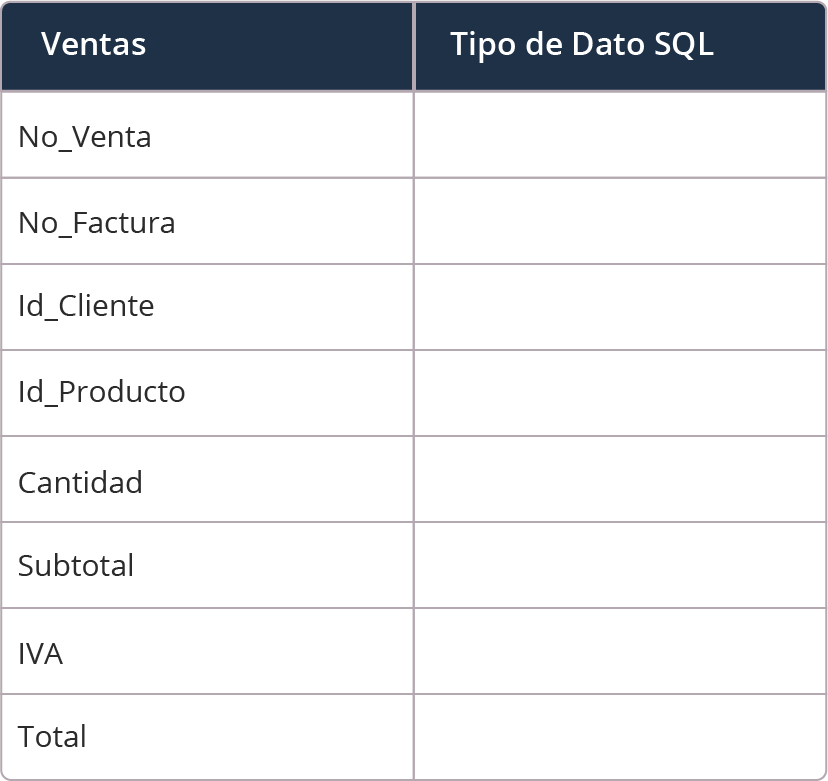
Task: Click the Ventas column header
Action: pyautogui.click(x=208, y=46)
